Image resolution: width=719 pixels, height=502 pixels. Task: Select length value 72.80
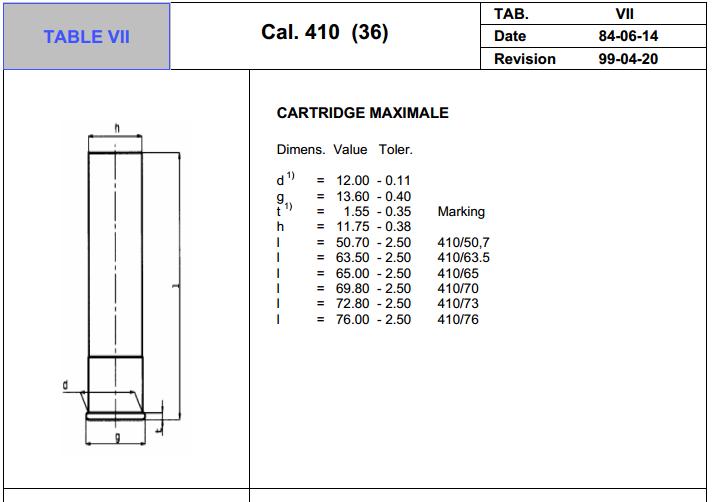pos(352,303)
